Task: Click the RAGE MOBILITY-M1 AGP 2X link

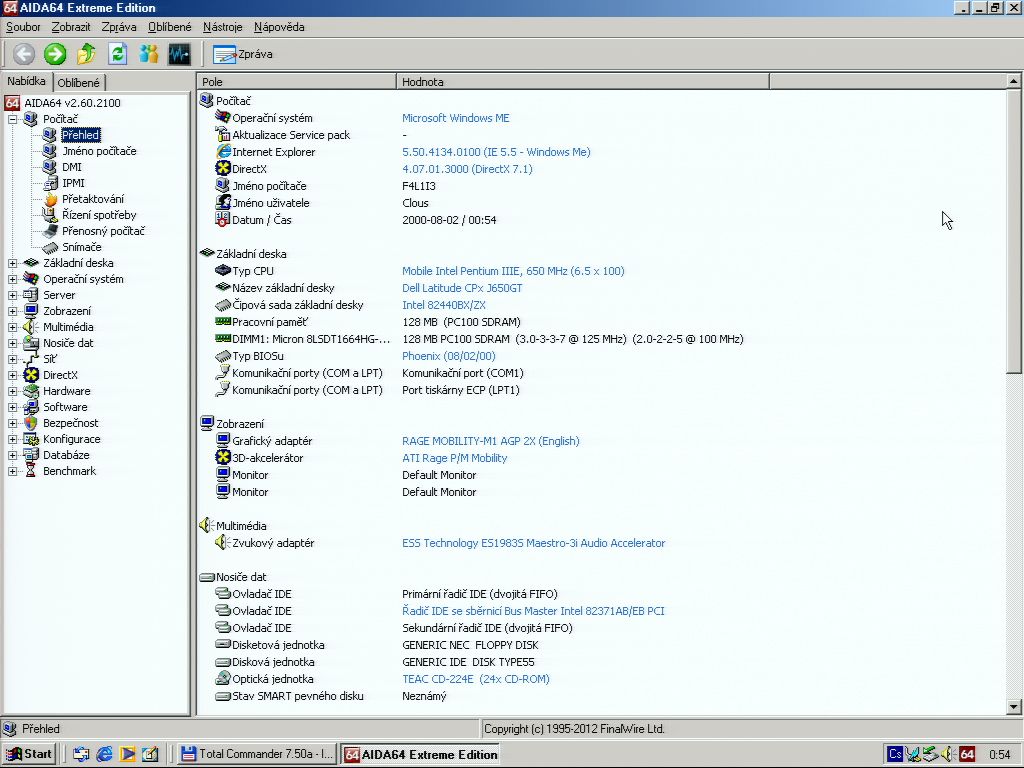Action: coord(491,441)
